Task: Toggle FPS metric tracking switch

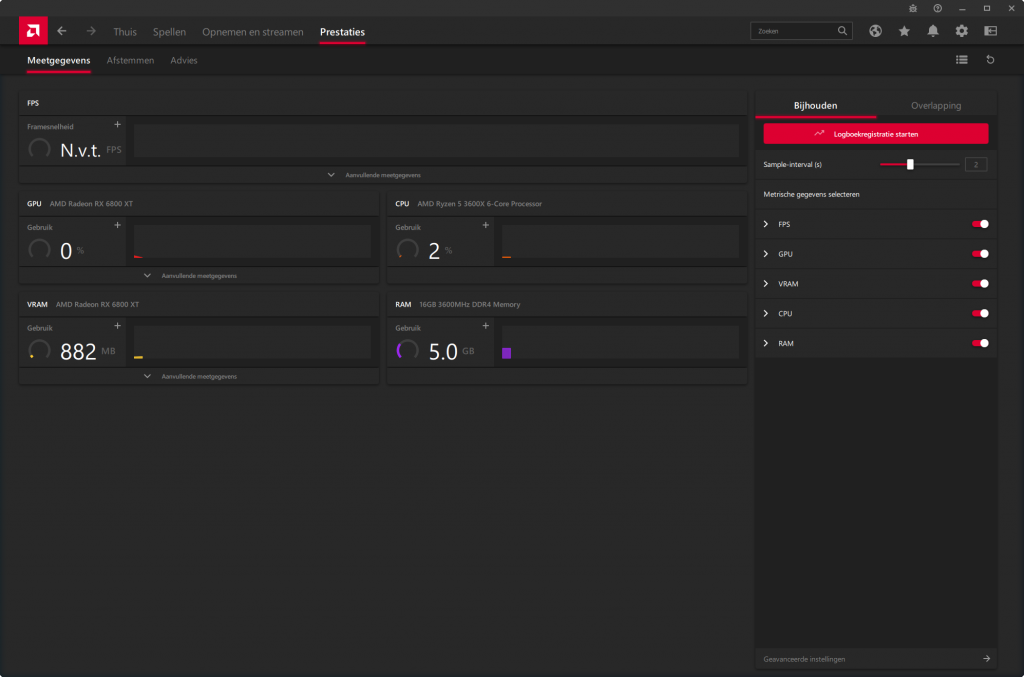Action: pos(980,224)
